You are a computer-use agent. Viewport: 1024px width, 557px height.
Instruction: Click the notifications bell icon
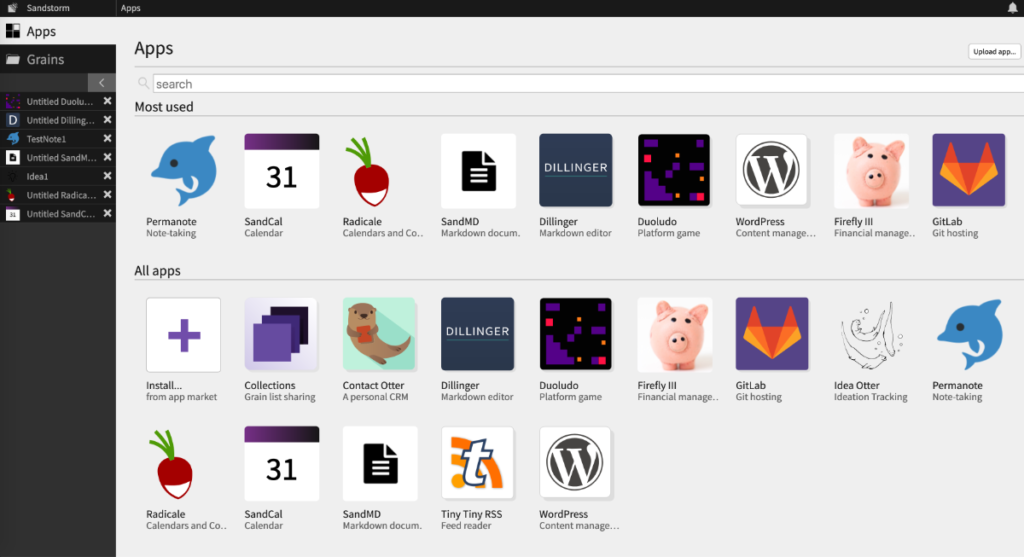[x=1012, y=8]
